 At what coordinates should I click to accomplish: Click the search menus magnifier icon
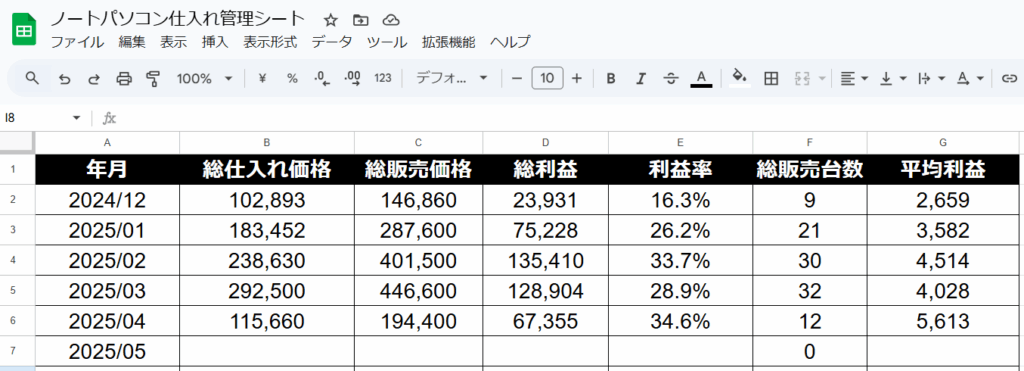(32, 78)
